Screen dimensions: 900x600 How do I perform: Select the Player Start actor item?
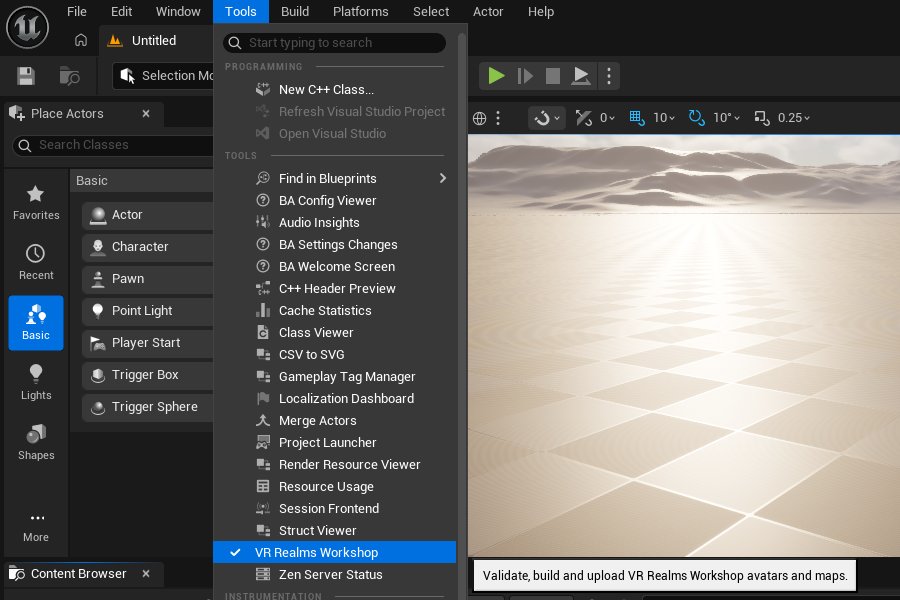point(148,343)
